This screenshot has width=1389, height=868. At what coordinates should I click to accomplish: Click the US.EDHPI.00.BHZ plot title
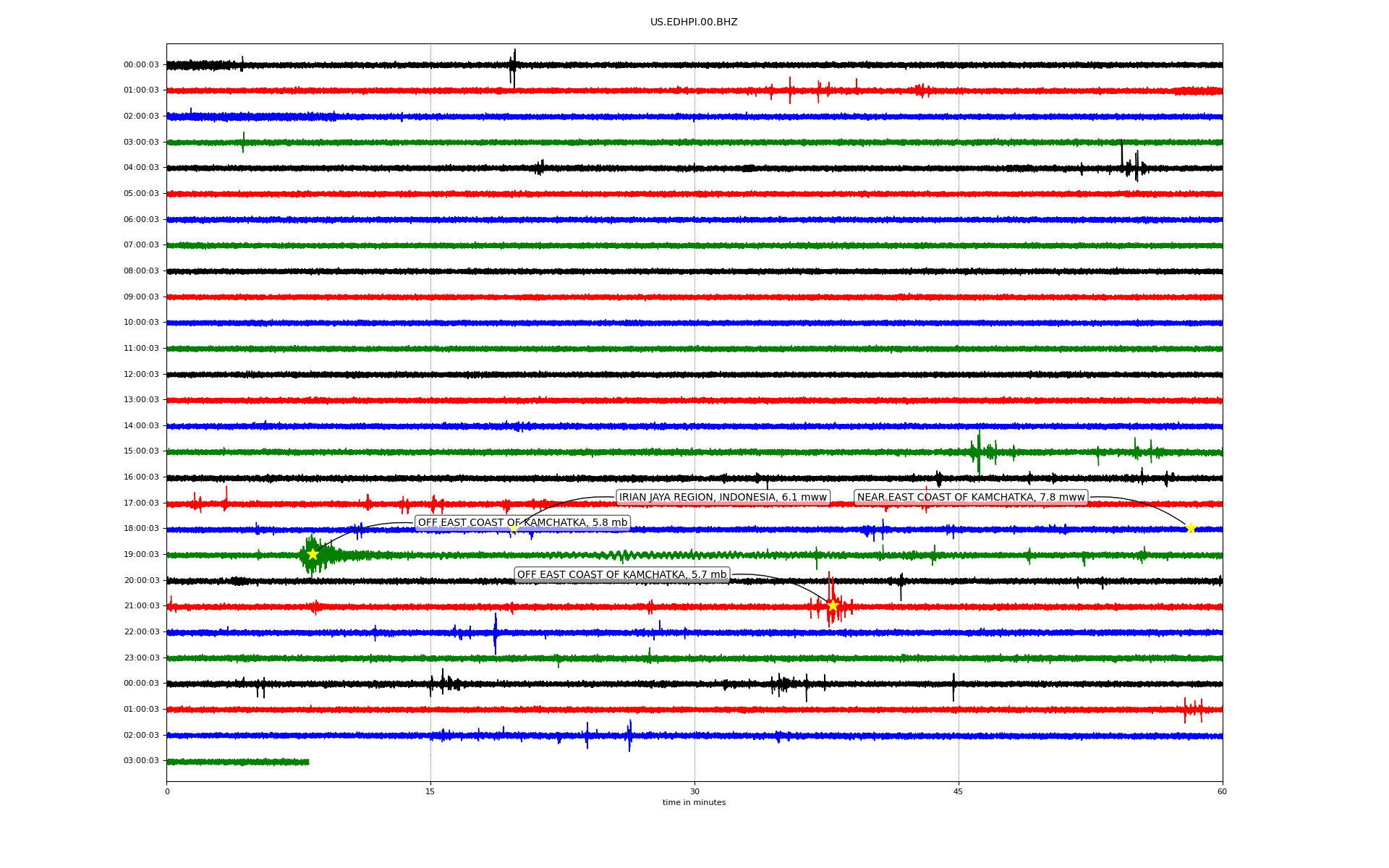[x=694, y=22]
